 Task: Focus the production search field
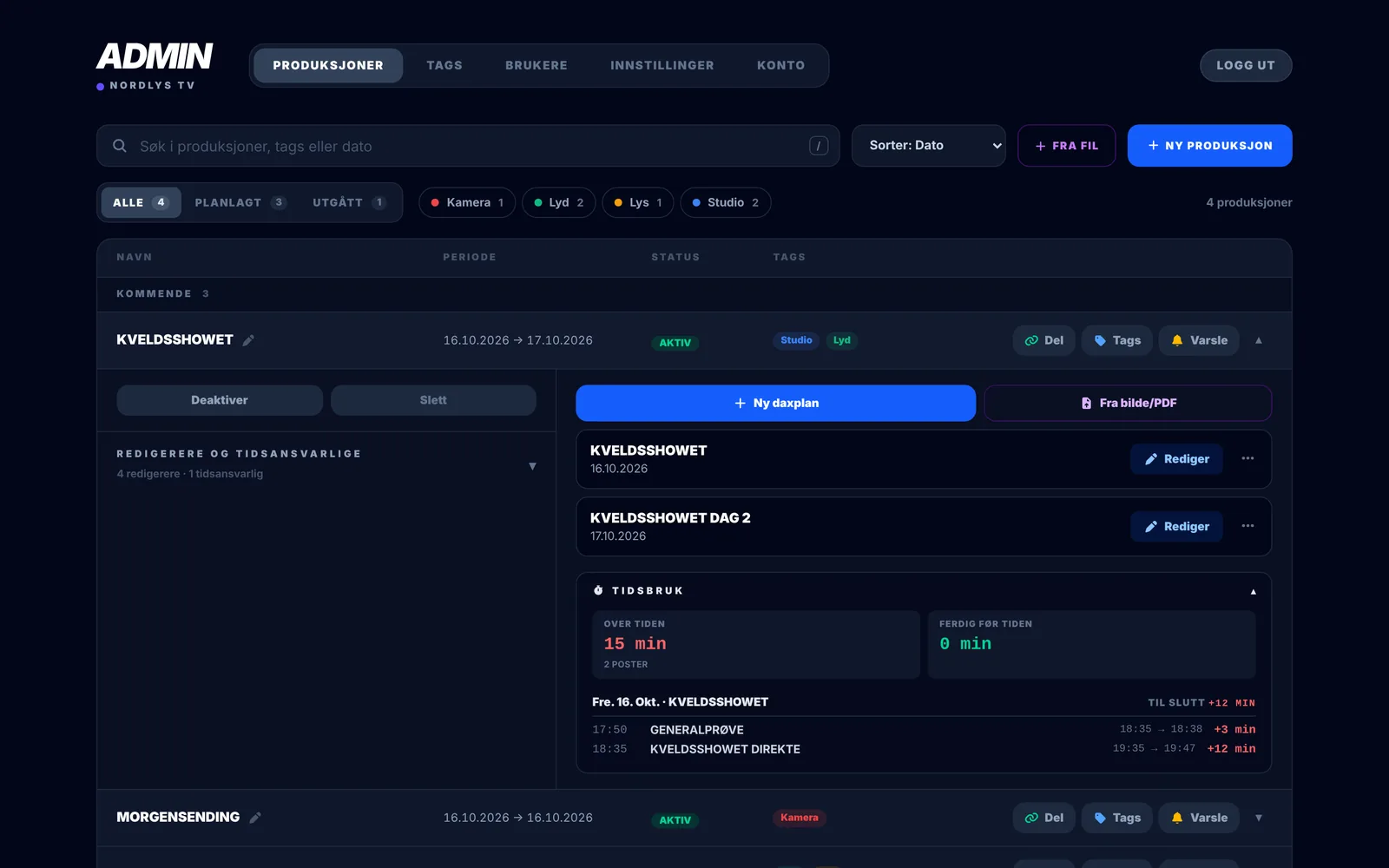(468, 146)
